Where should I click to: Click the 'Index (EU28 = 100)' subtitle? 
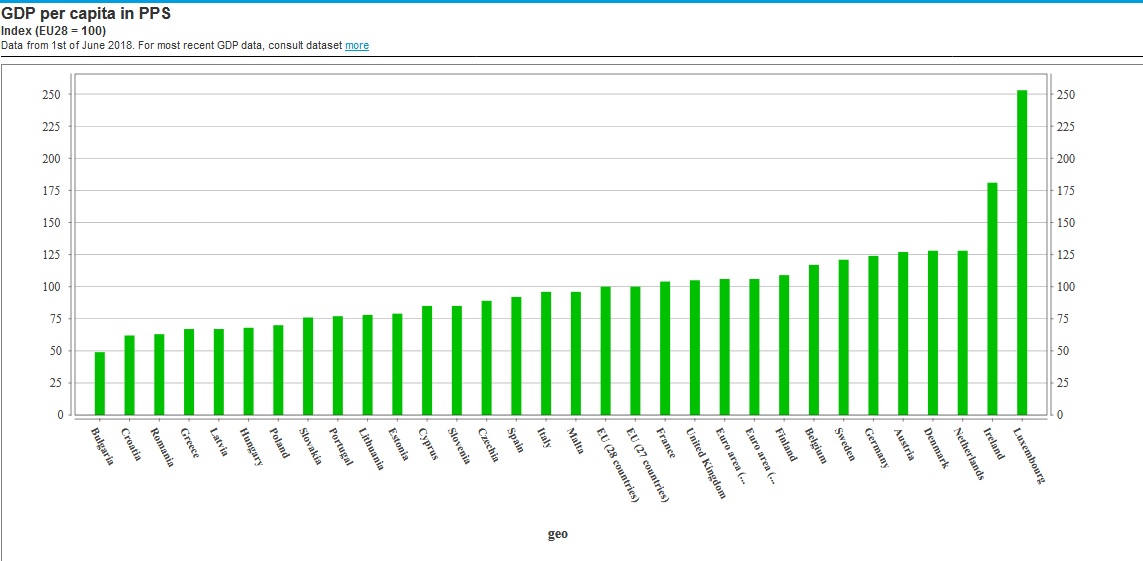tap(53, 31)
